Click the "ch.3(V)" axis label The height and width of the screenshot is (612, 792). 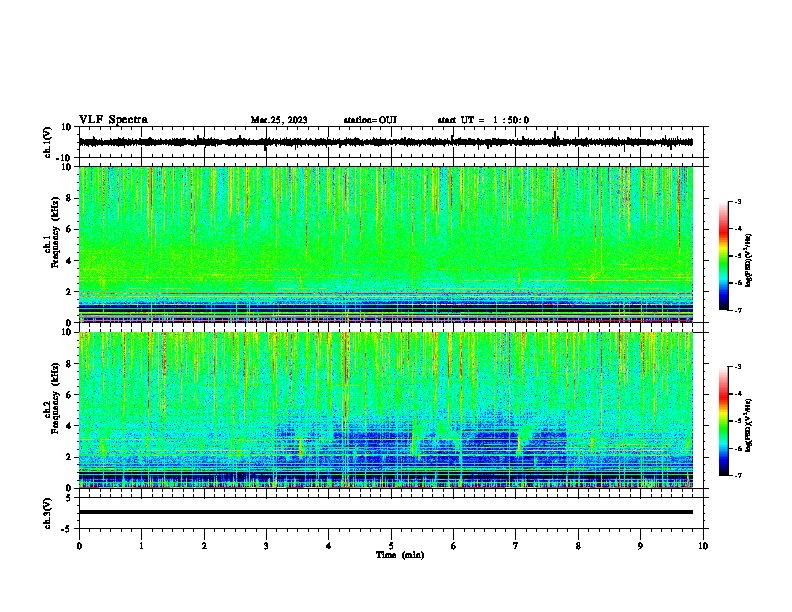pos(48,513)
